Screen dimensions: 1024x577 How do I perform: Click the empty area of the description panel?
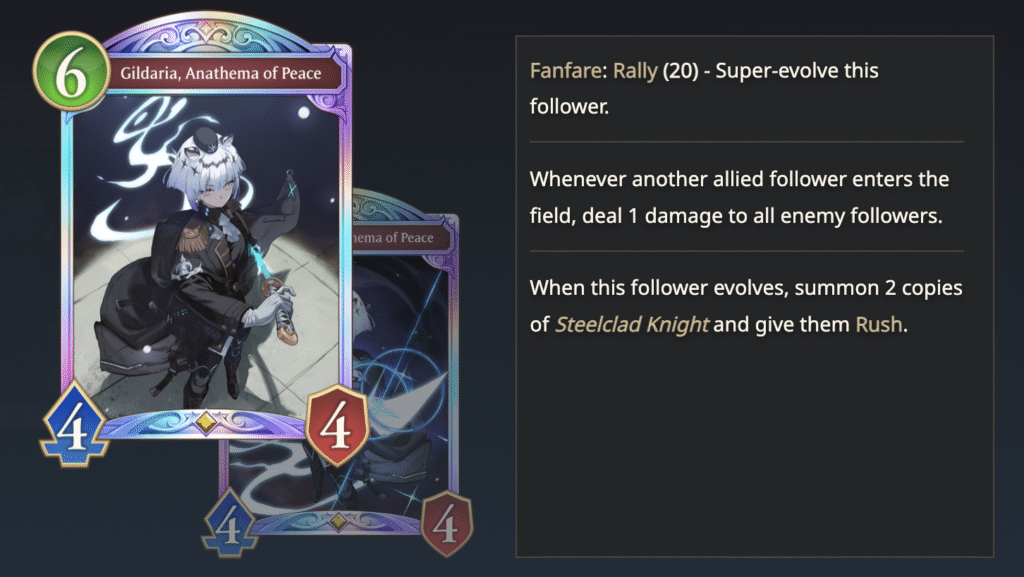coord(754,450)
